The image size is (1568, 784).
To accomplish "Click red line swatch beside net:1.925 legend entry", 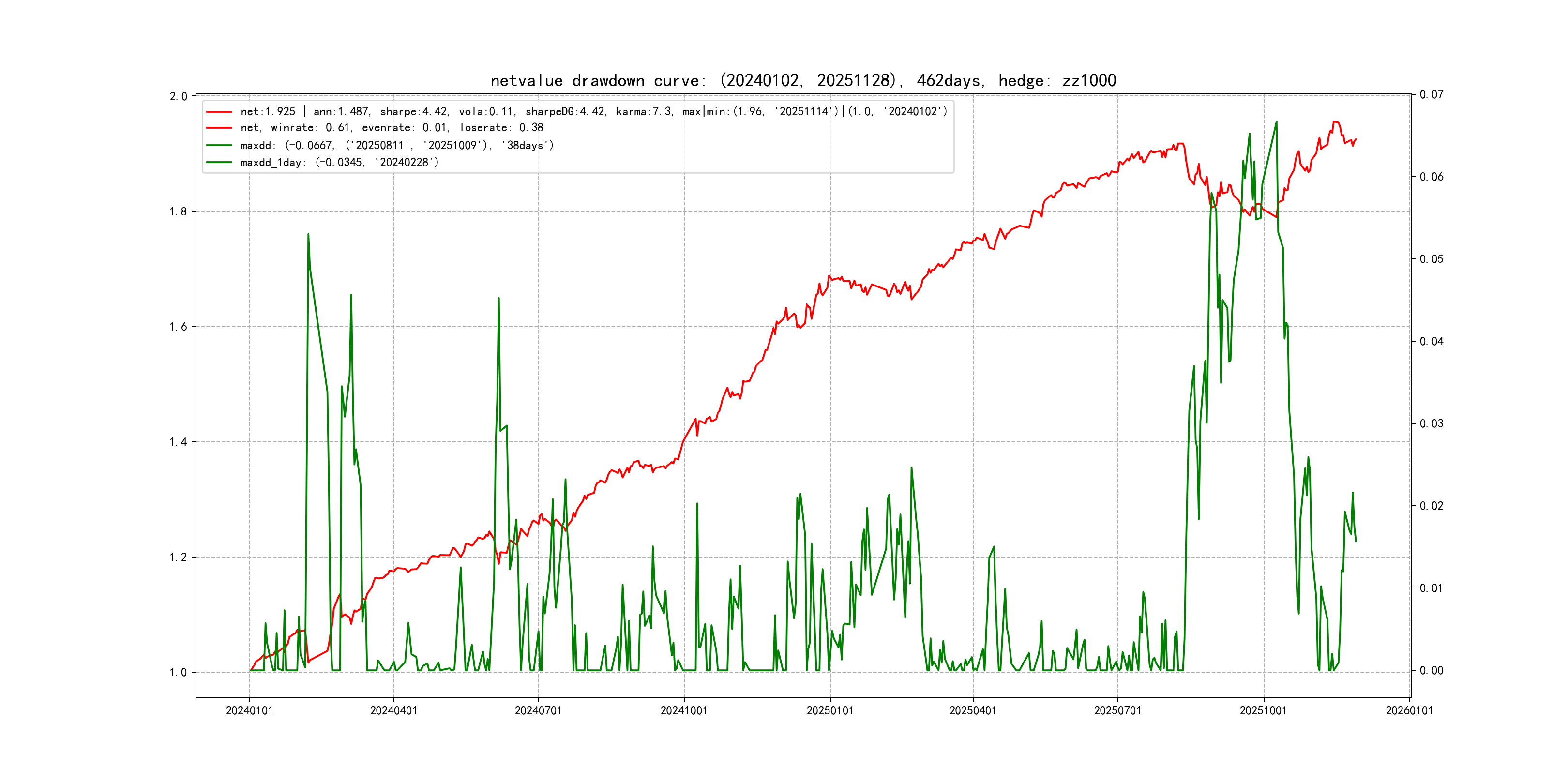I will 219,112.
